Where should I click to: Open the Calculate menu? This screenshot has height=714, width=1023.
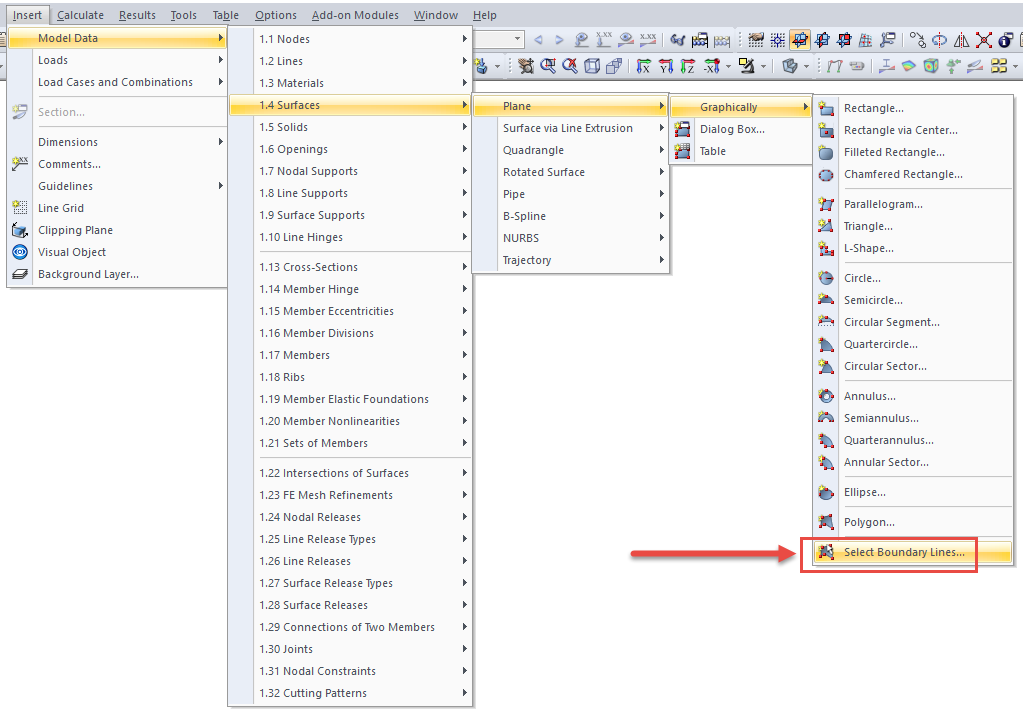(80, 15)
